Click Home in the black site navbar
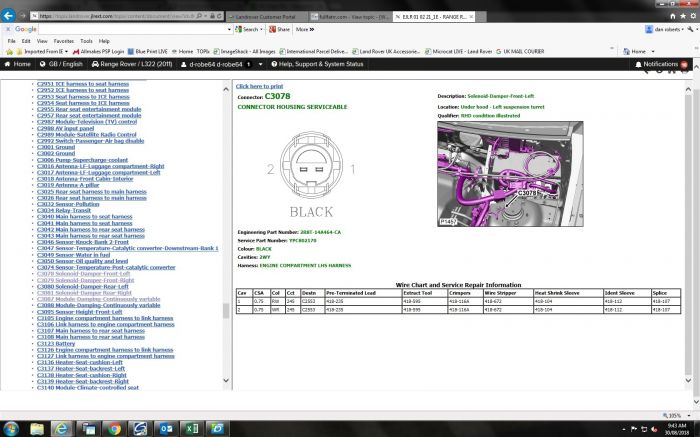Viewport: 700px width, 437px height. coord(18,64)
